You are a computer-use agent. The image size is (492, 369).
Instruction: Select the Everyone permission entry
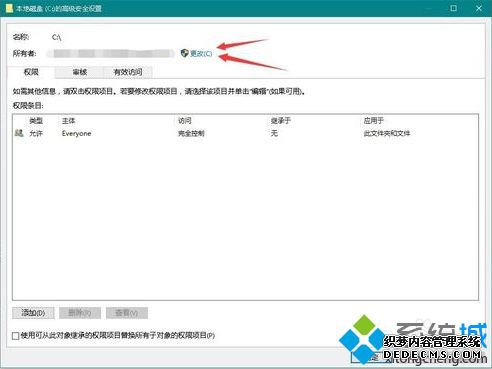(x=245, y=133)
